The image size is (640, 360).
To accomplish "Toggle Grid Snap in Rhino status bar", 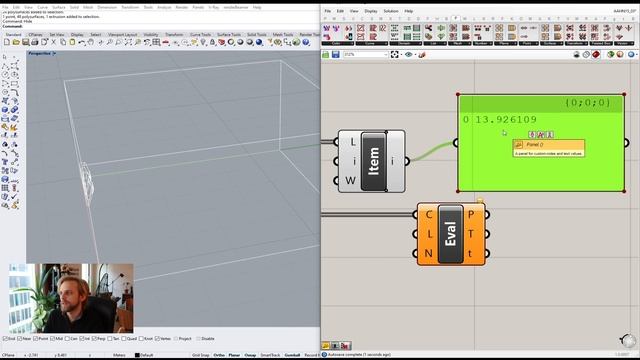I will point(200,355).
